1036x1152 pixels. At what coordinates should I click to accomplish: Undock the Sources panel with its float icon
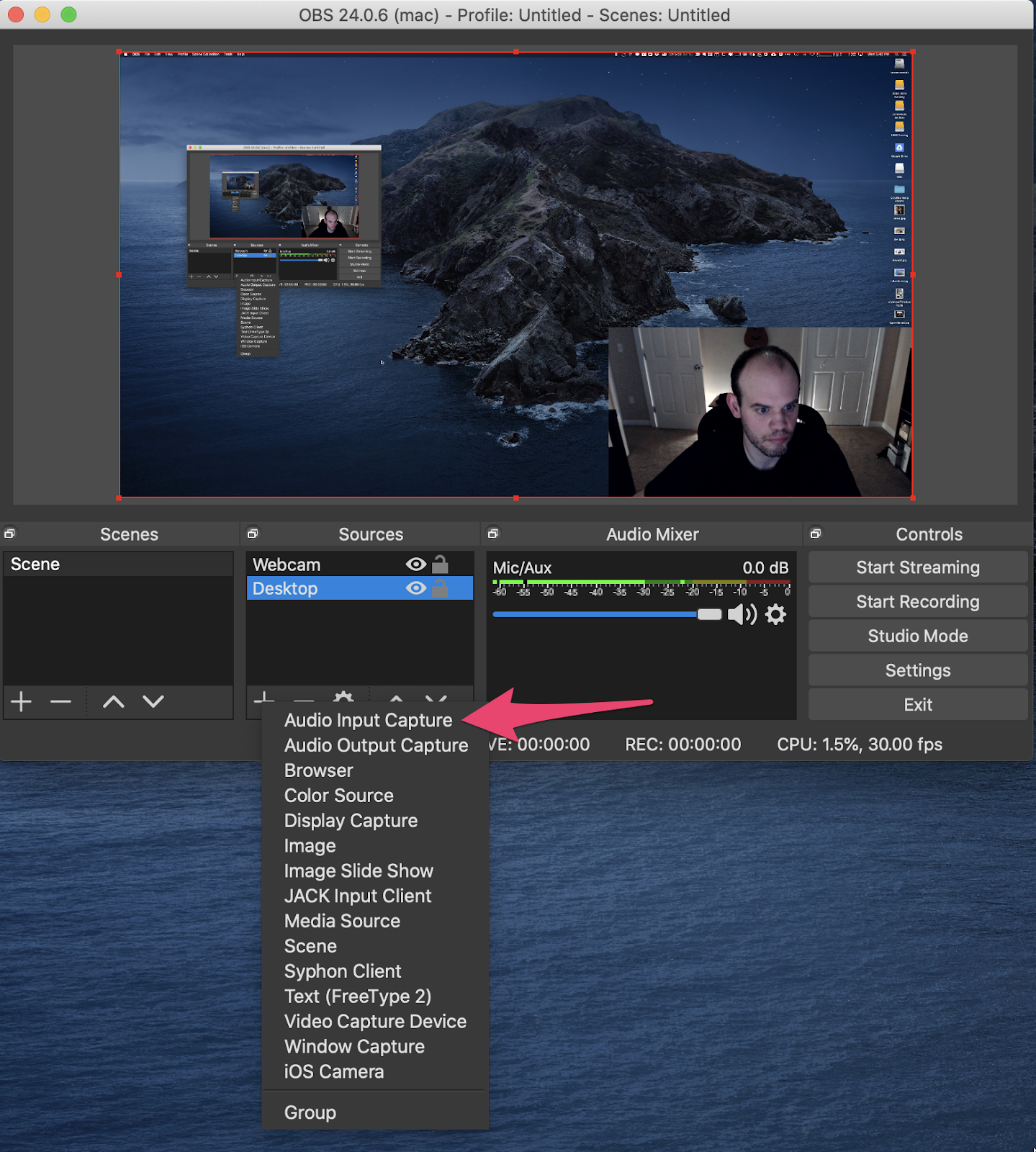tap(252, 534)
